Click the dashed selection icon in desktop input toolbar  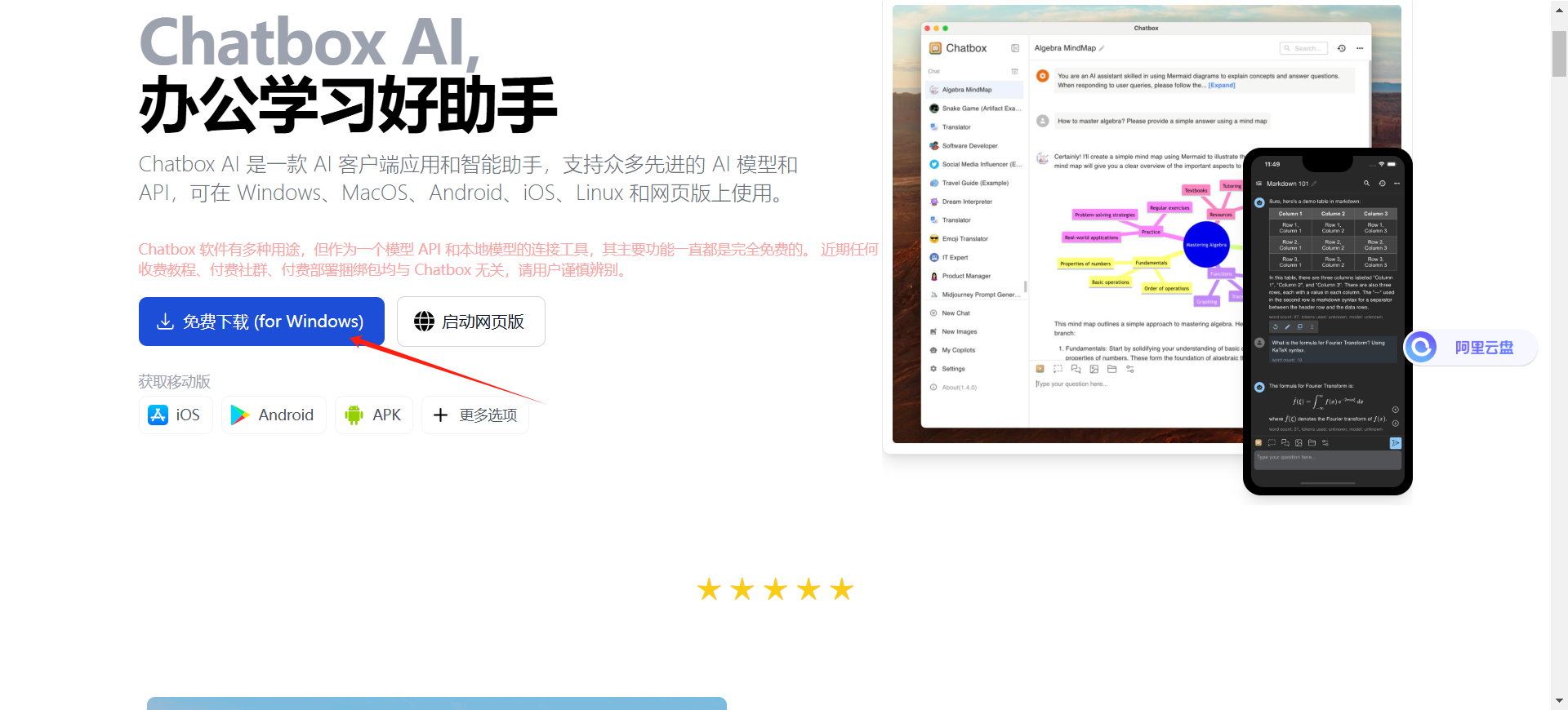[1058, 370]
